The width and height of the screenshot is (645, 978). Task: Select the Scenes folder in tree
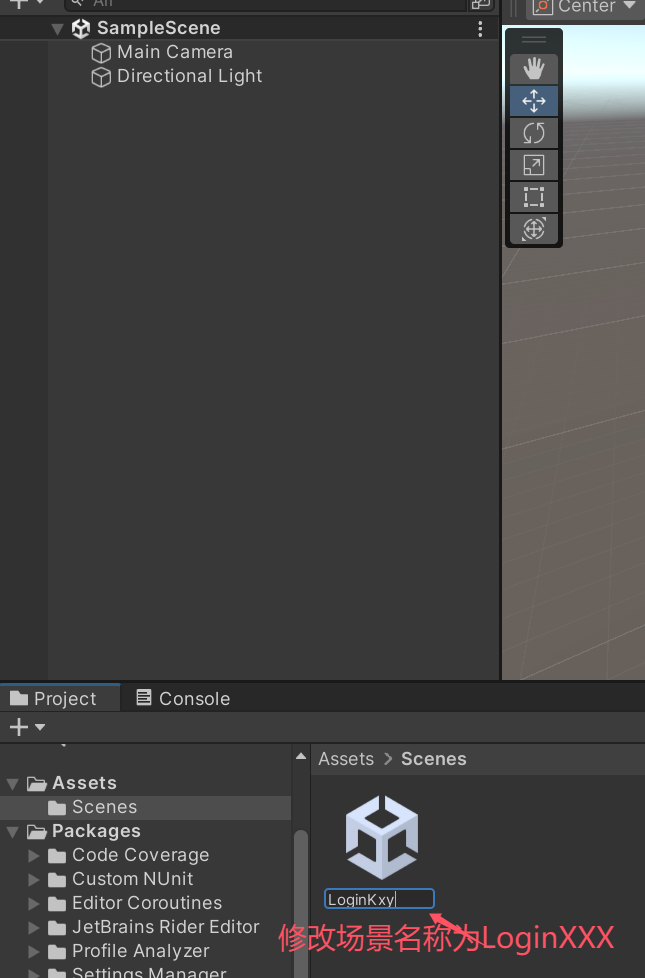[104, 807]
